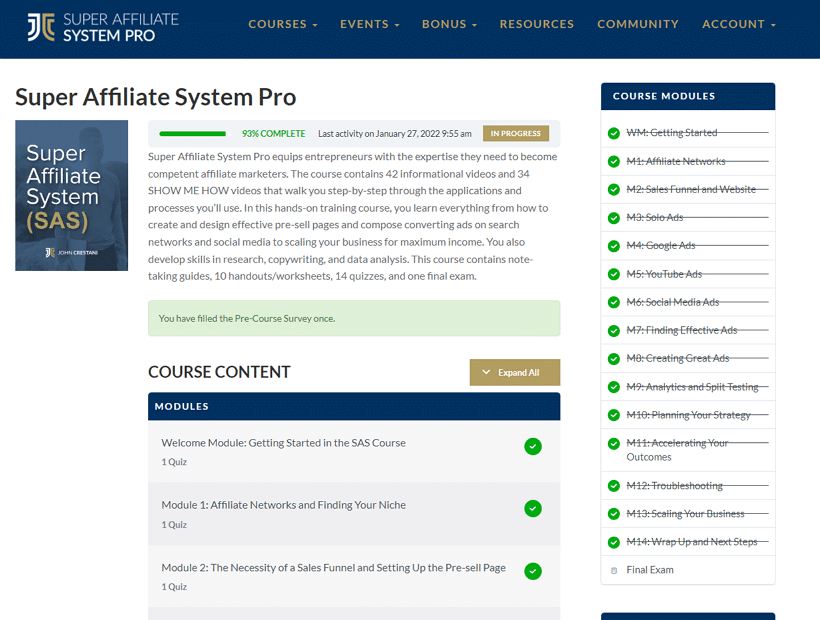This screenshot has width=820, height=620.
Task: Go to the Community page
Action: [637, 24]
